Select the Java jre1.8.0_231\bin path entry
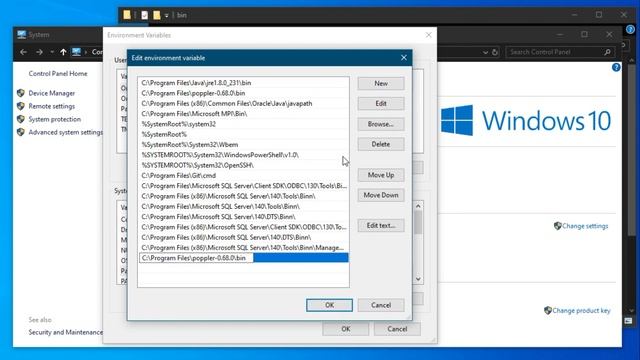Screen dimensions: 640x360 (243, 83)
